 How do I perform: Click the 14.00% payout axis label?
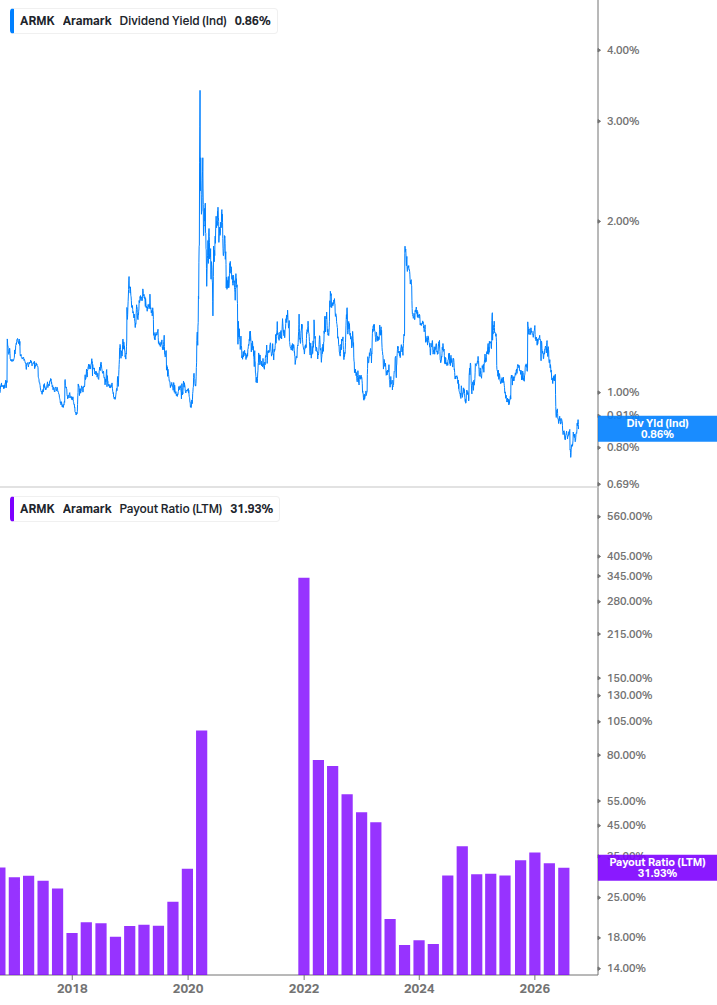click(x=626, y=968)
